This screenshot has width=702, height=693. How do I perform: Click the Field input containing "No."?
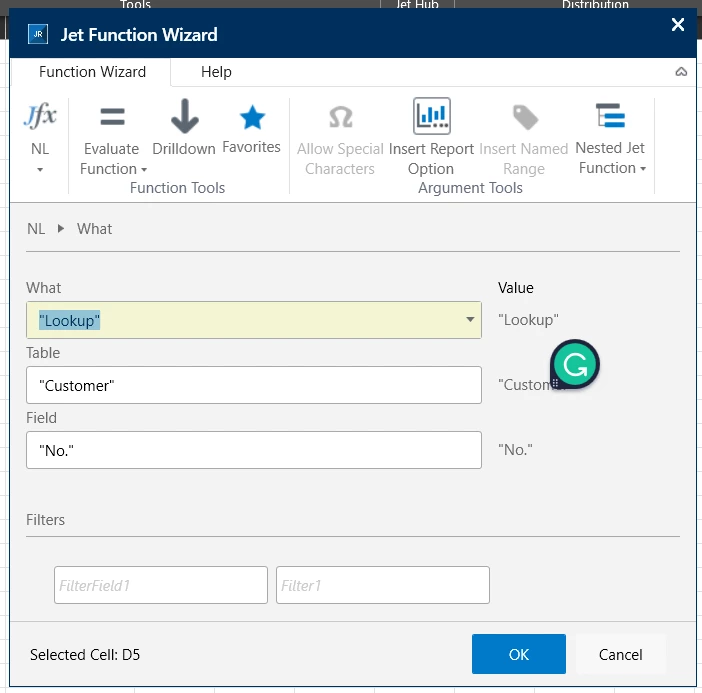(254, 450)
